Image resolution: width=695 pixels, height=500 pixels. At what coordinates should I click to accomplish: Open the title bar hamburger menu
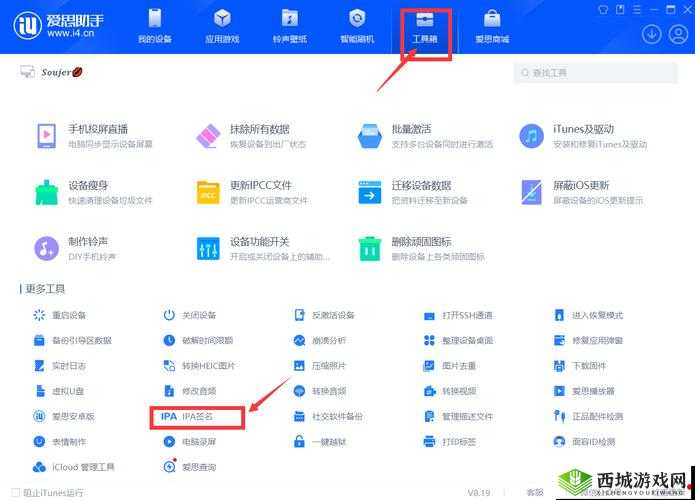637,9
